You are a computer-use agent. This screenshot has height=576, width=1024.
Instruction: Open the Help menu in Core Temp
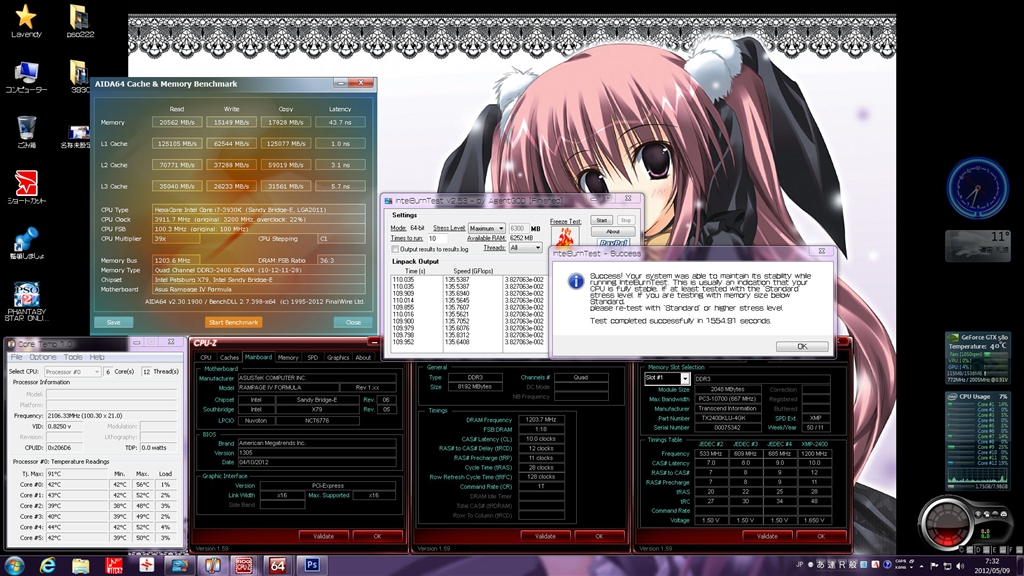tap(97, 357)
